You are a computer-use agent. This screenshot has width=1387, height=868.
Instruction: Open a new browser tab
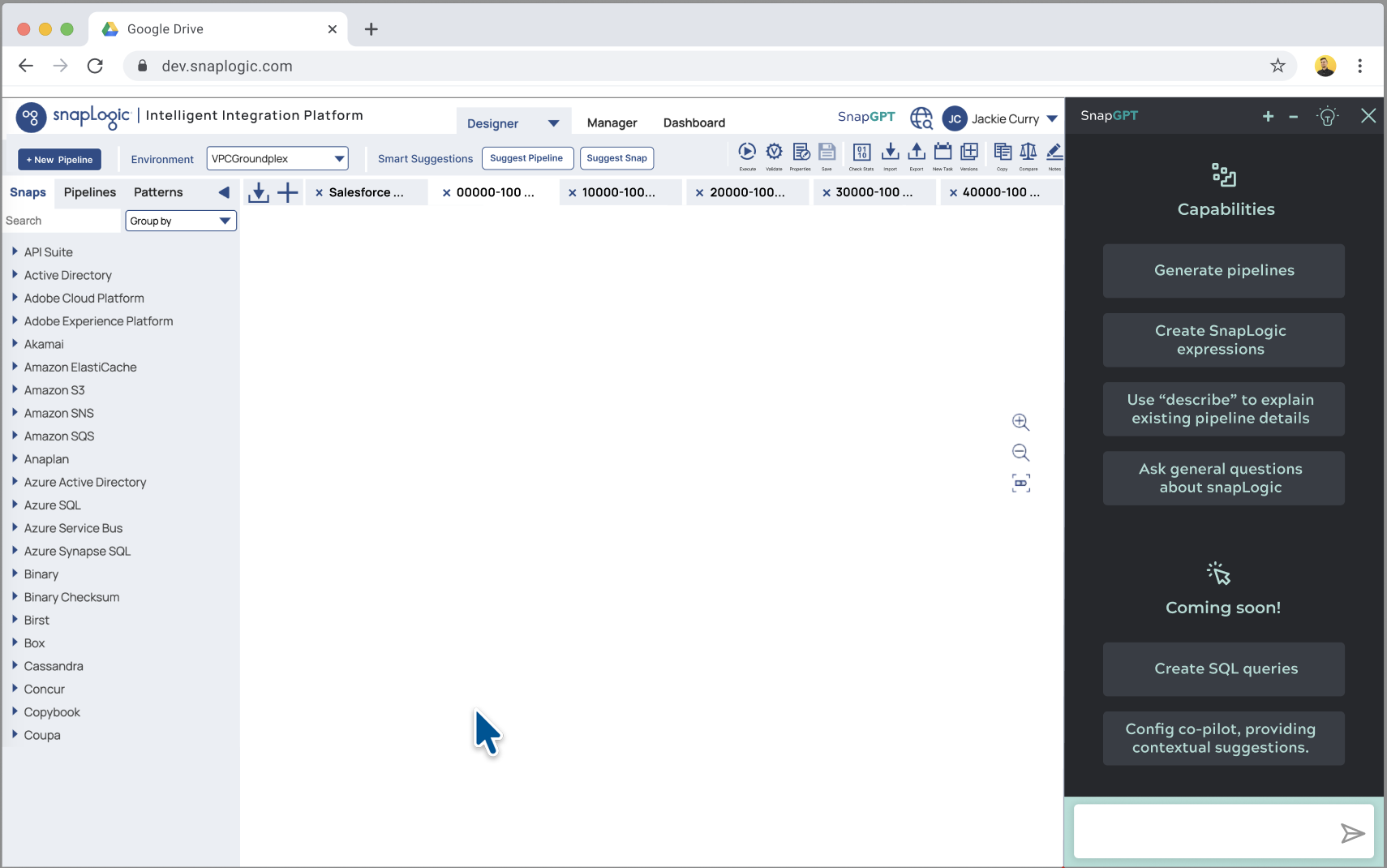click(x=371, y=29)
